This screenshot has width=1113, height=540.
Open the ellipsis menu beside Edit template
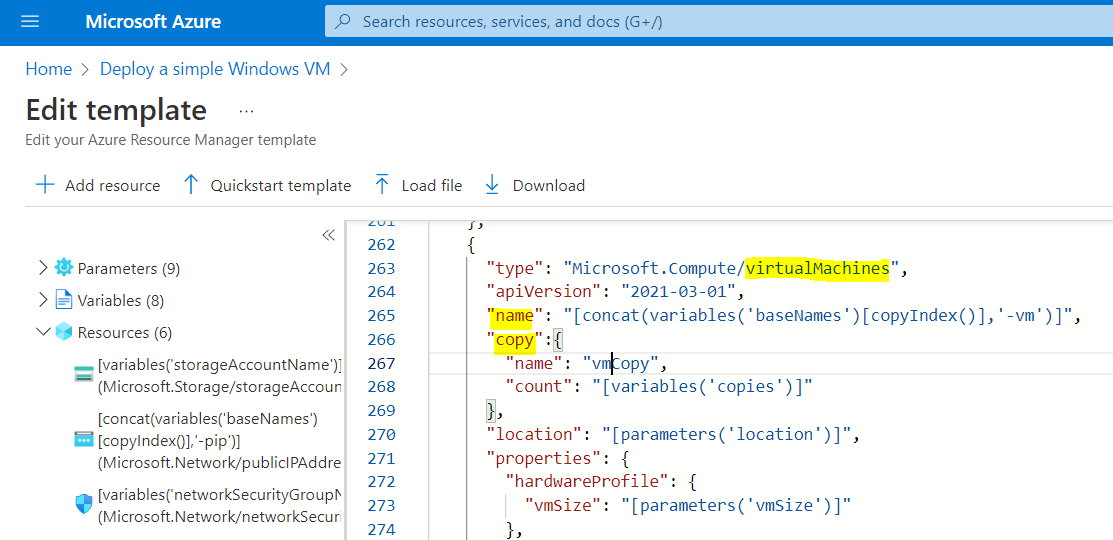(246, 111)
